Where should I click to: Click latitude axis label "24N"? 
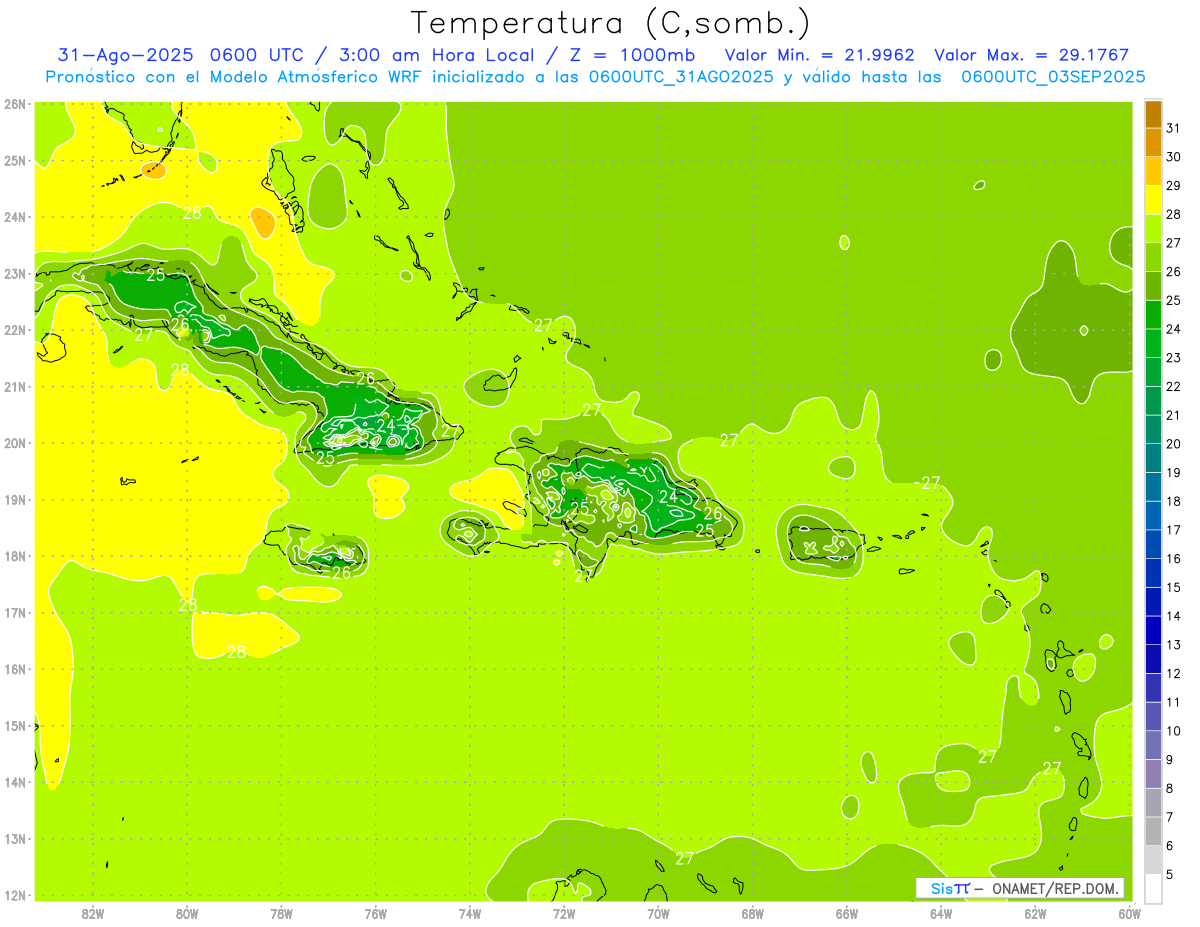[x=15, y=217]
